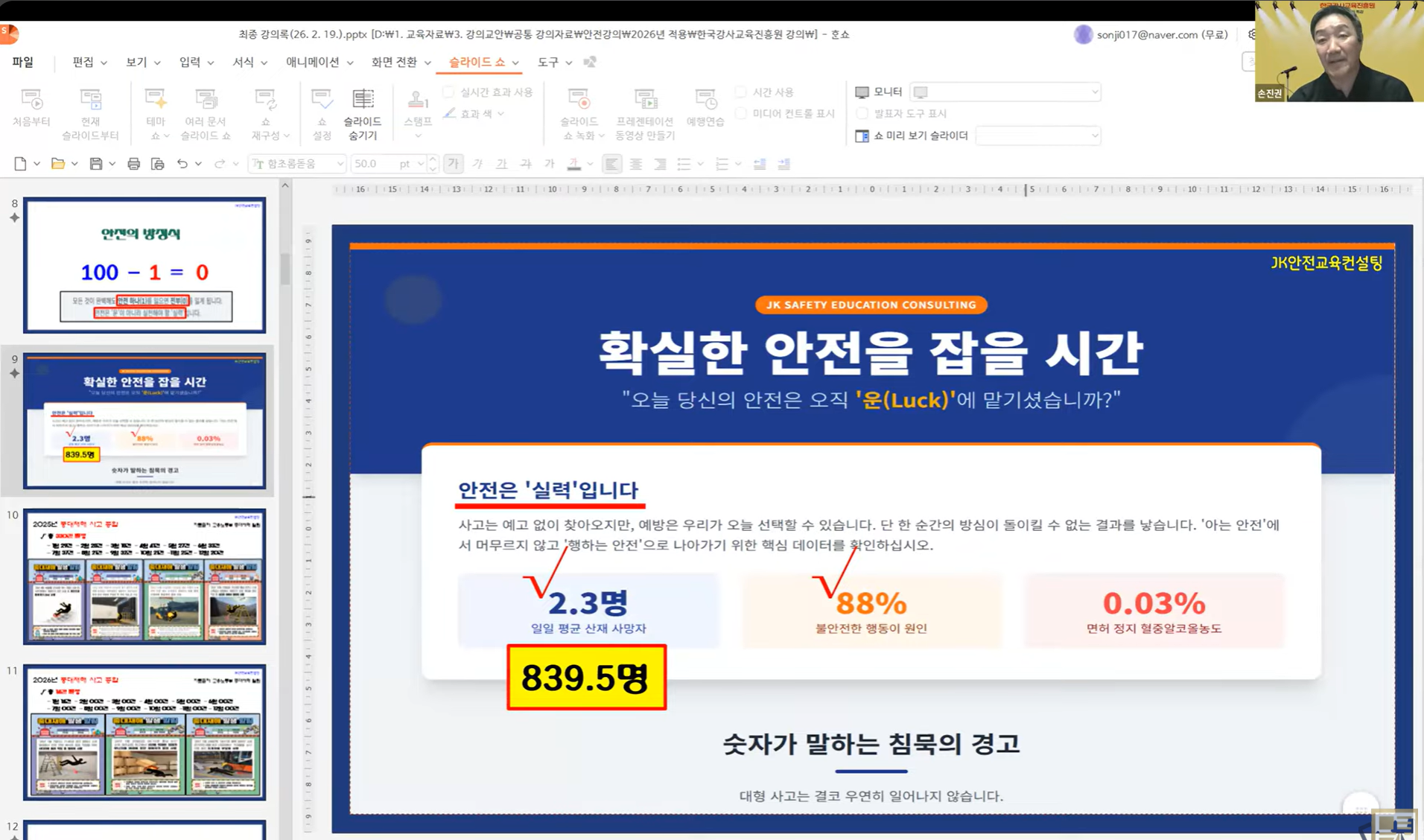
Task: Align text to the left
Action: point(611,164)
